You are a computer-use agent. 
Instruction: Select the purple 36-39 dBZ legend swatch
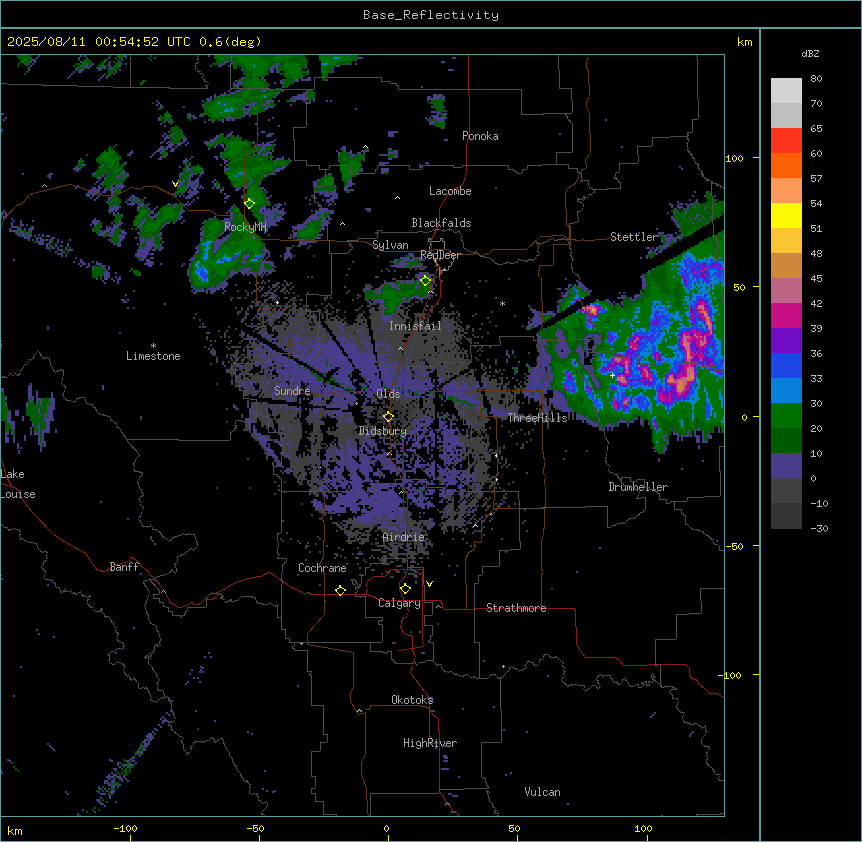(786, 341)
